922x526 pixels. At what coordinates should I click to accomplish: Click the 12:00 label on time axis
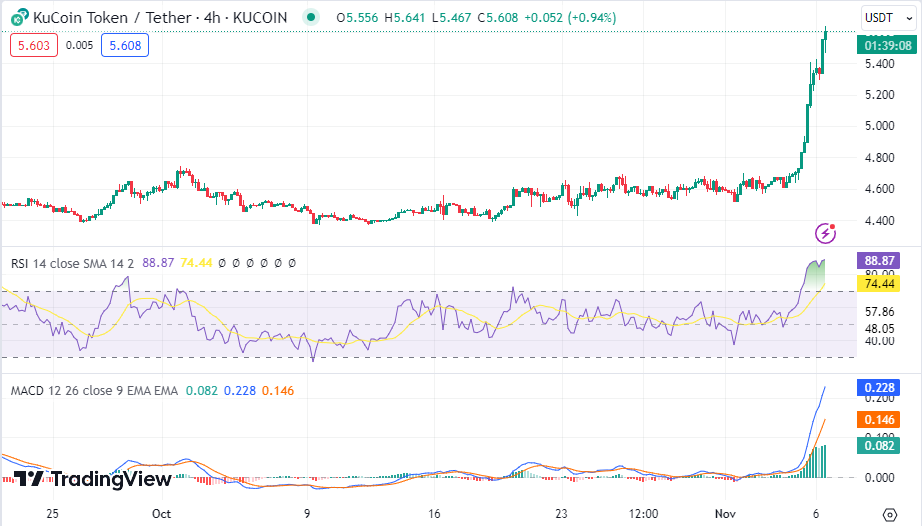point(643,514)
